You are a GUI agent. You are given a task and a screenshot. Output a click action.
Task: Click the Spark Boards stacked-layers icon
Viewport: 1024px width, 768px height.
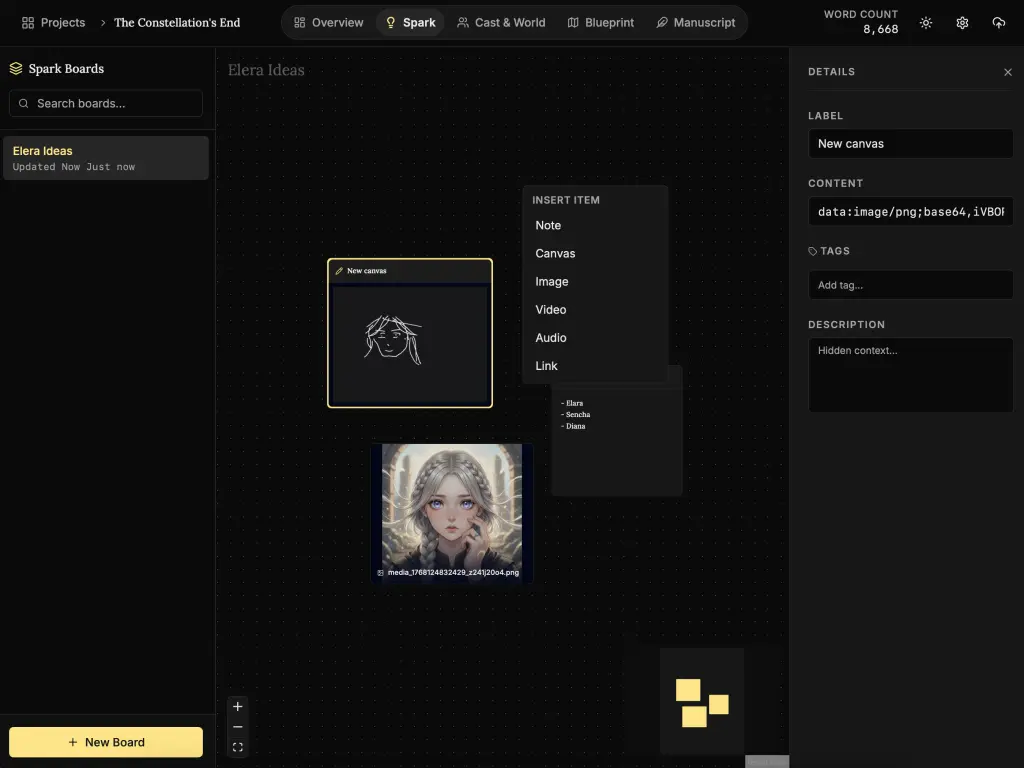tap(15, 68)
